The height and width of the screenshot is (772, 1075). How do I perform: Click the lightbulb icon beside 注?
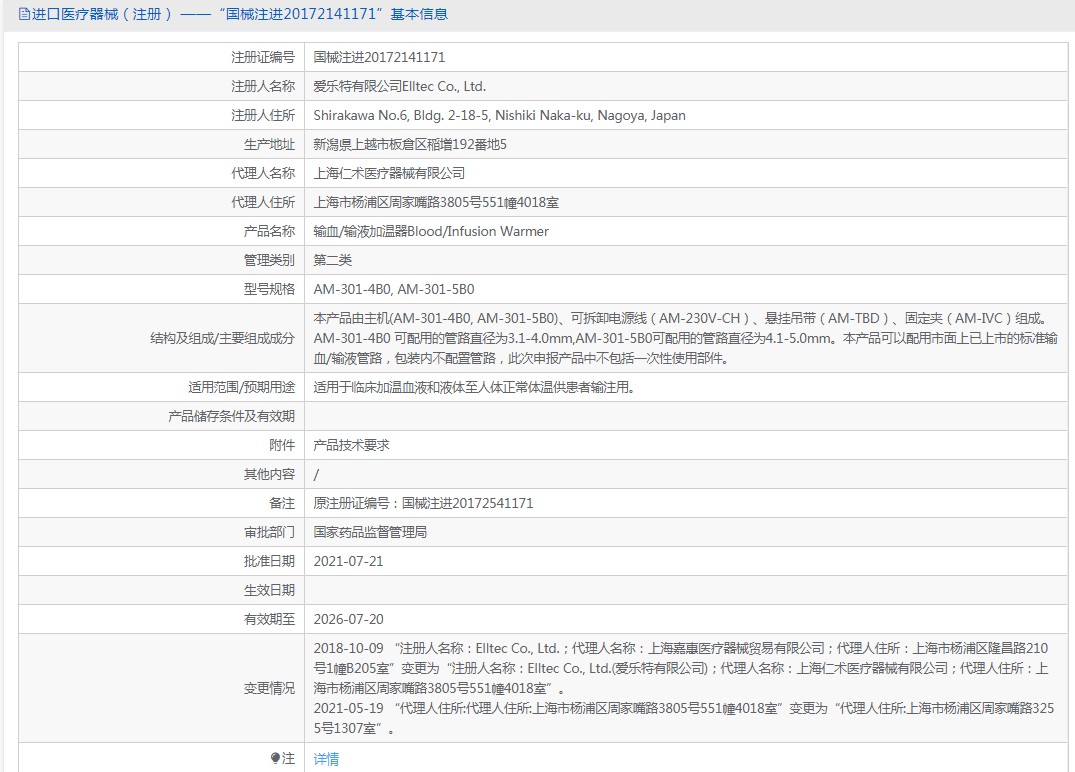[275, 758]
